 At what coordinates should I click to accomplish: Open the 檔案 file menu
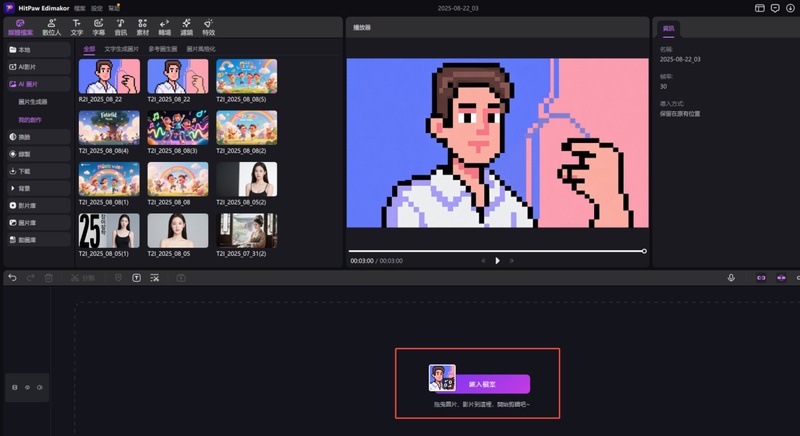tap(80, 8)
